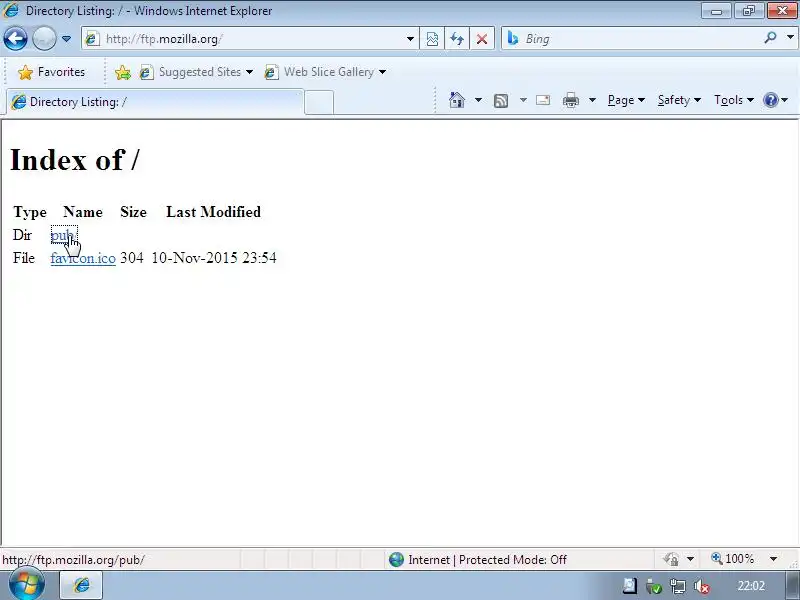Click Internet Explorer taskbar button
This screenshot has width=800, height=600.
(82, 585)
